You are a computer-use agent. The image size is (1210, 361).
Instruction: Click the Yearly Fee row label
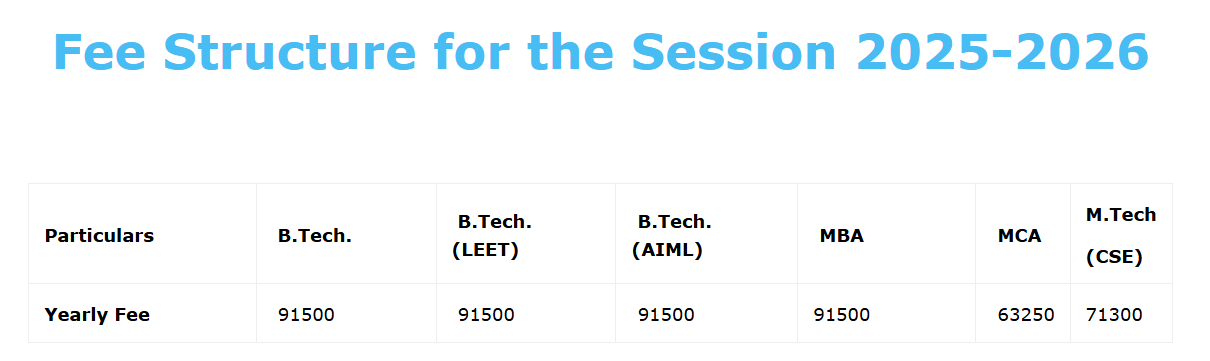(x=97, y=314)
